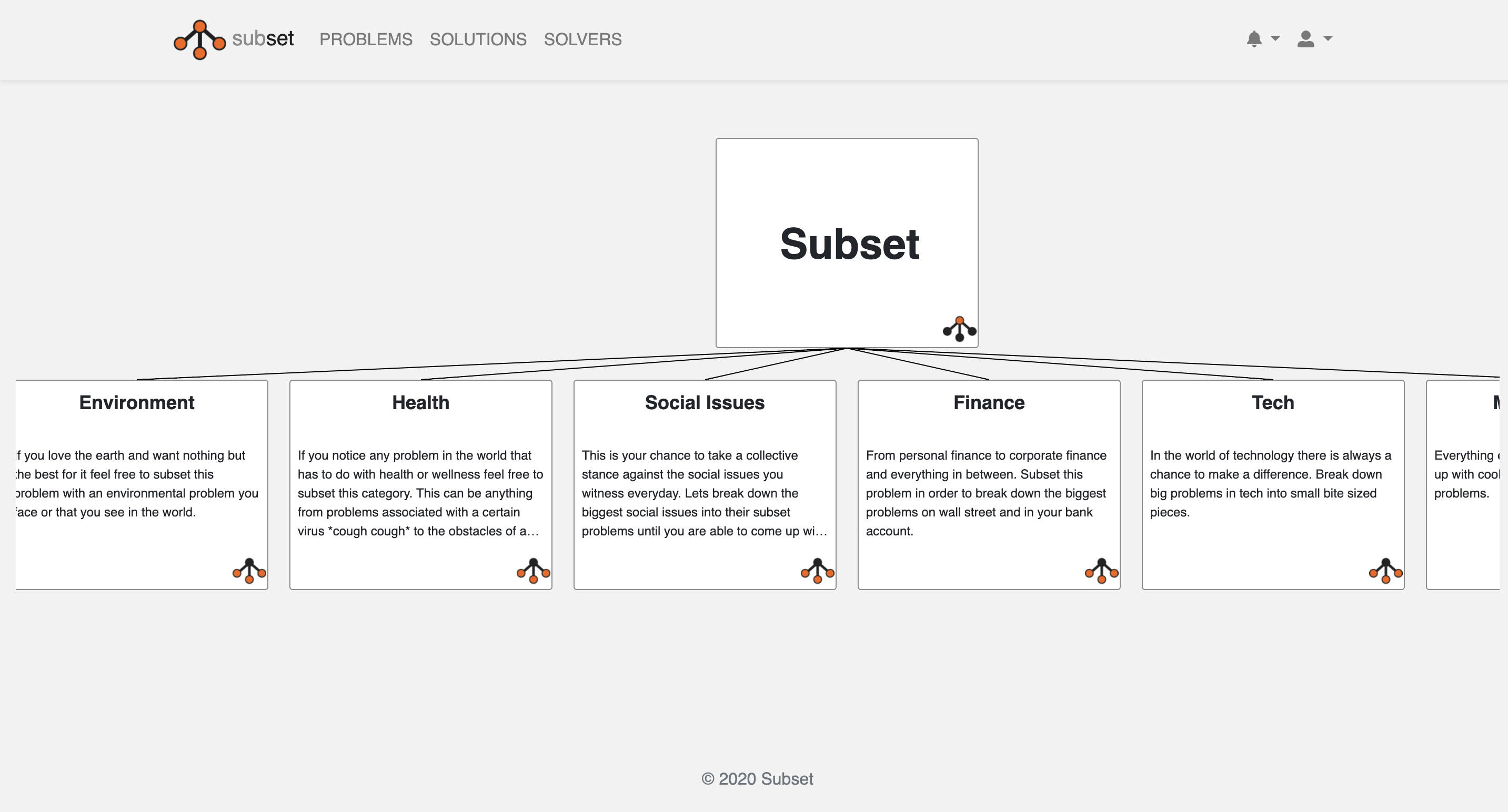The width and height of the screenshot is (1508, 812).
Task: Open the PROBLEMS menu item
Action: coord(365,39)
